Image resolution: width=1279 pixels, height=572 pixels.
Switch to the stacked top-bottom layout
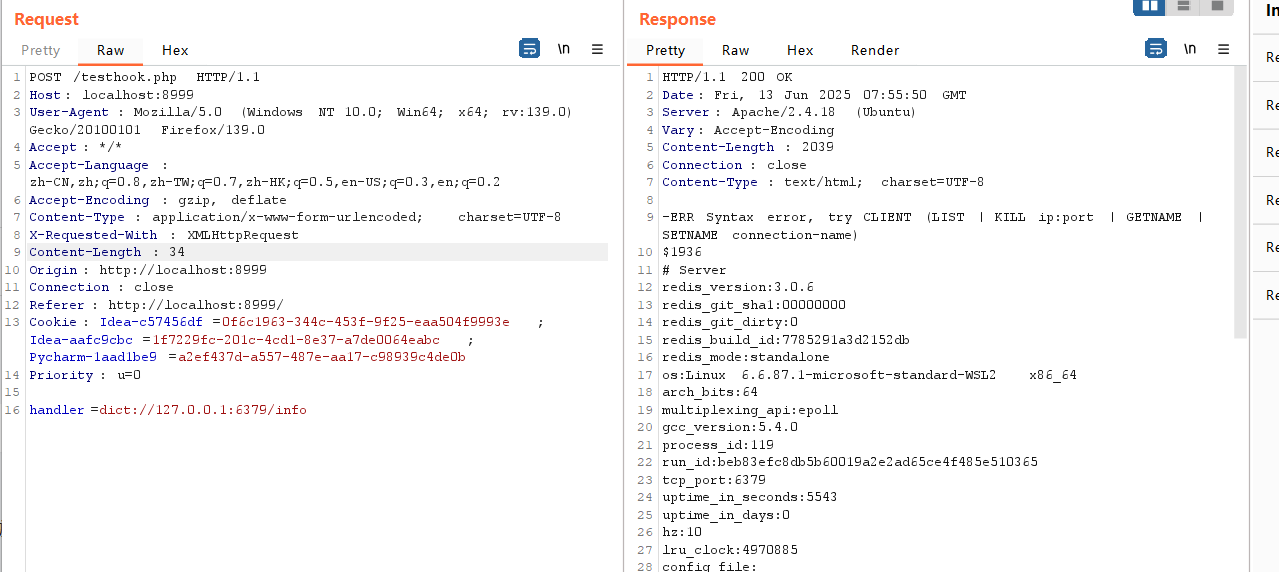coord(1183,6)
